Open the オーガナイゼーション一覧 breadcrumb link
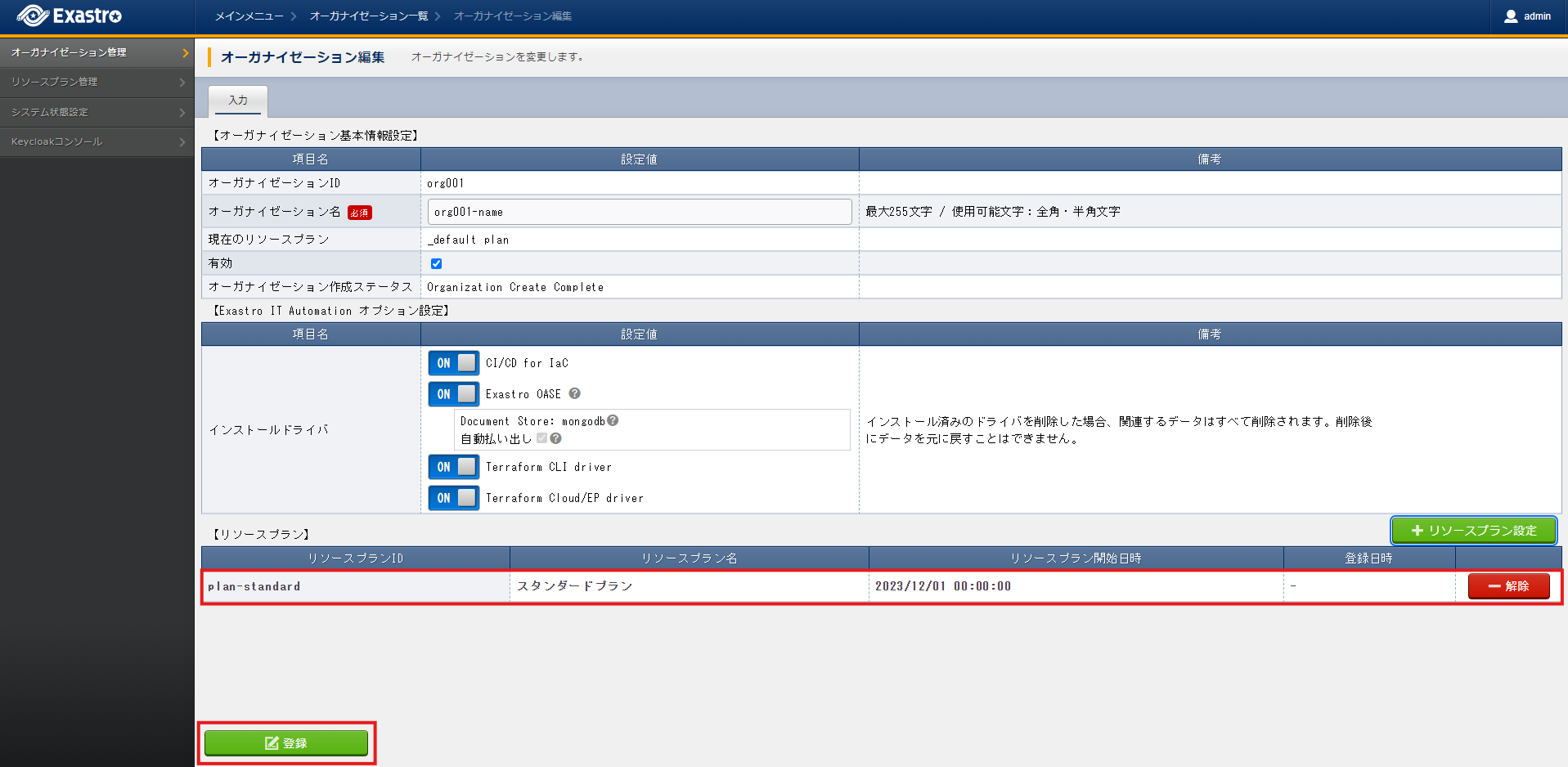Screen dimensions: 1568x767 (x=369, y=16)
